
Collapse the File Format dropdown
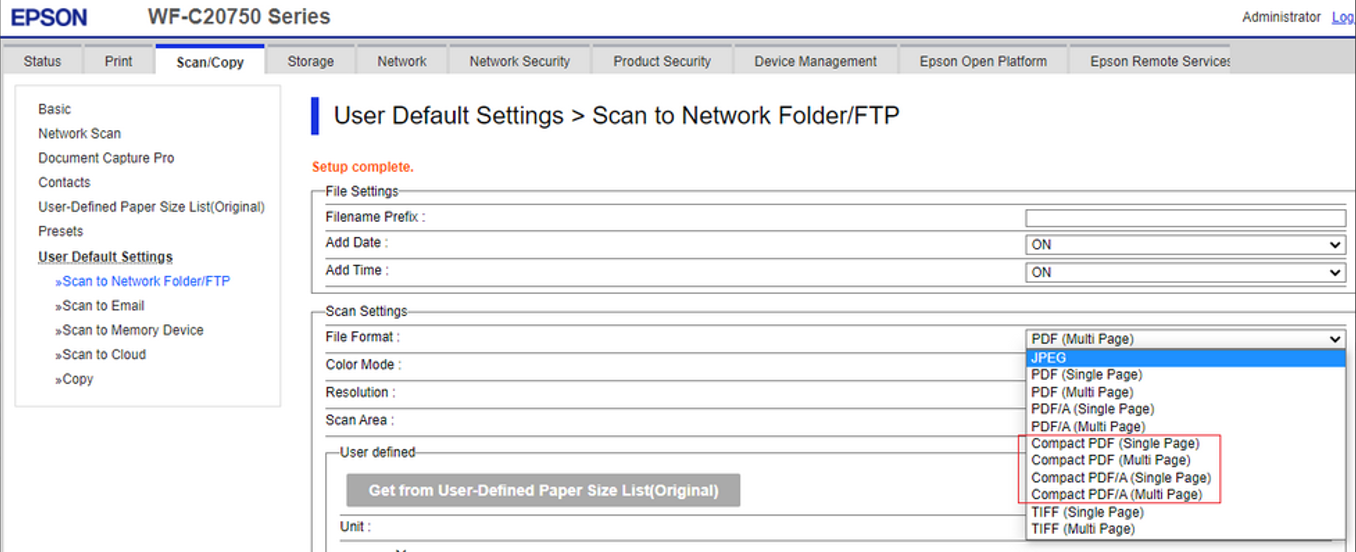[x=1185, y=339]
